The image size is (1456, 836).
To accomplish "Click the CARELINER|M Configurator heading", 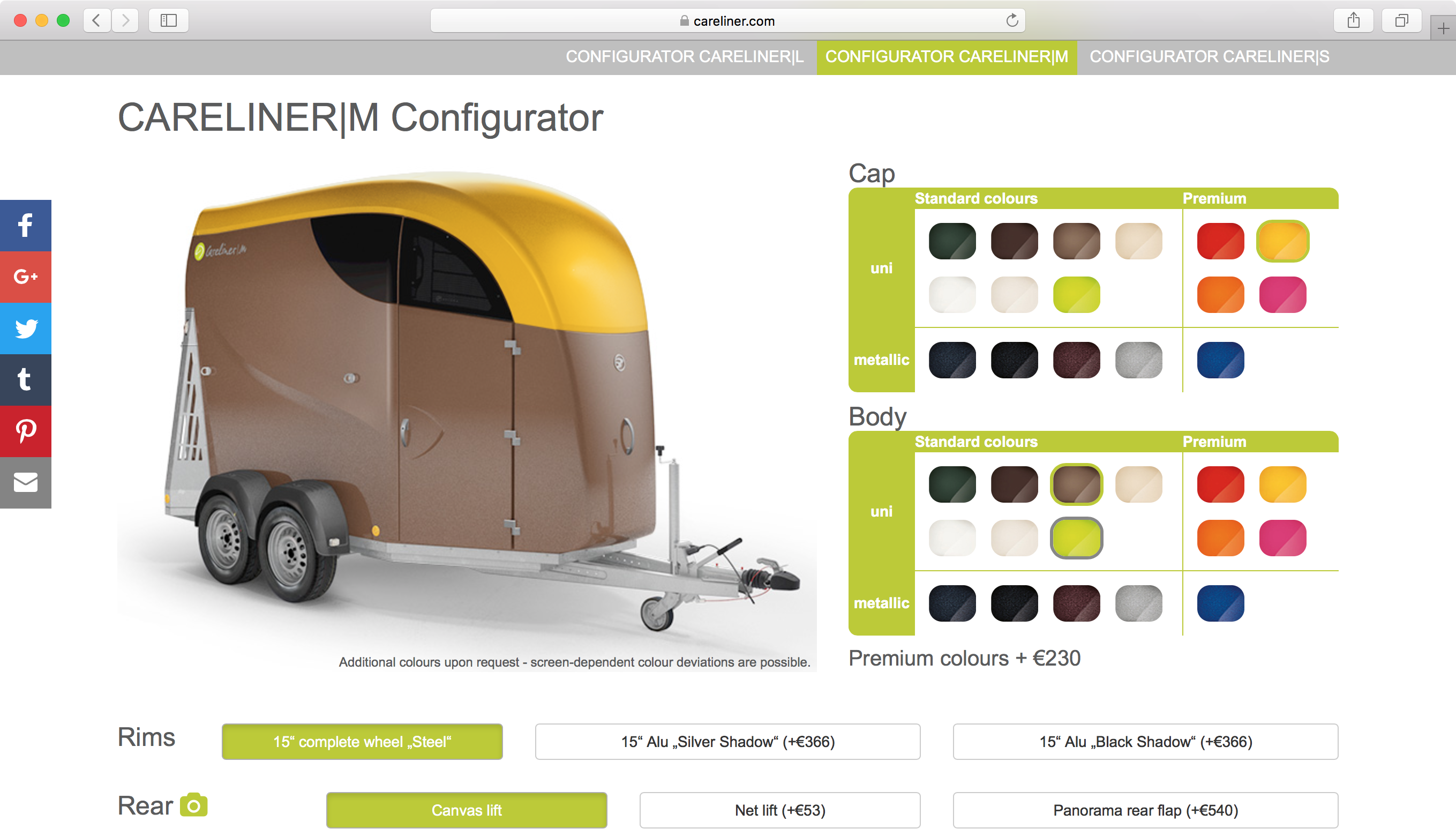I will (x=361, y=118).
